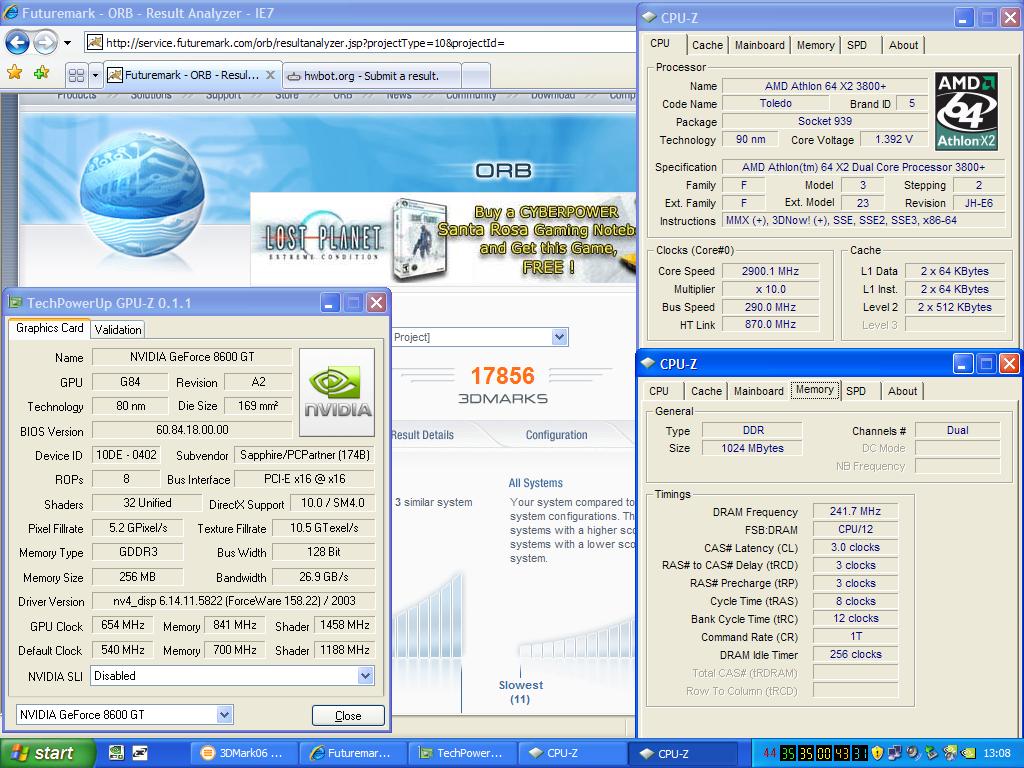The height and width of the screenshot is (768, 1024).
Task: Click the red 44 temperature tray readout
Action: pyautogui.click(x=770, y=754)
